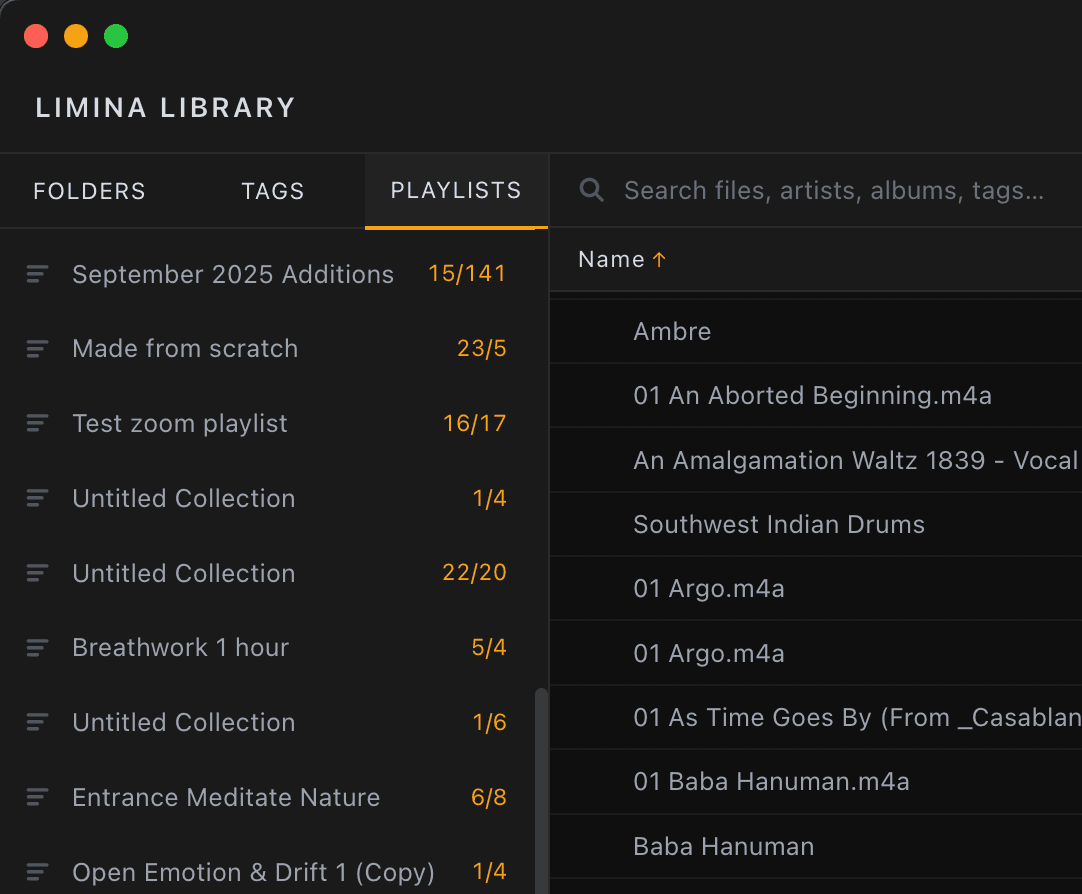Click playlist icon next to Made from scratch

(x=37, y=348)
